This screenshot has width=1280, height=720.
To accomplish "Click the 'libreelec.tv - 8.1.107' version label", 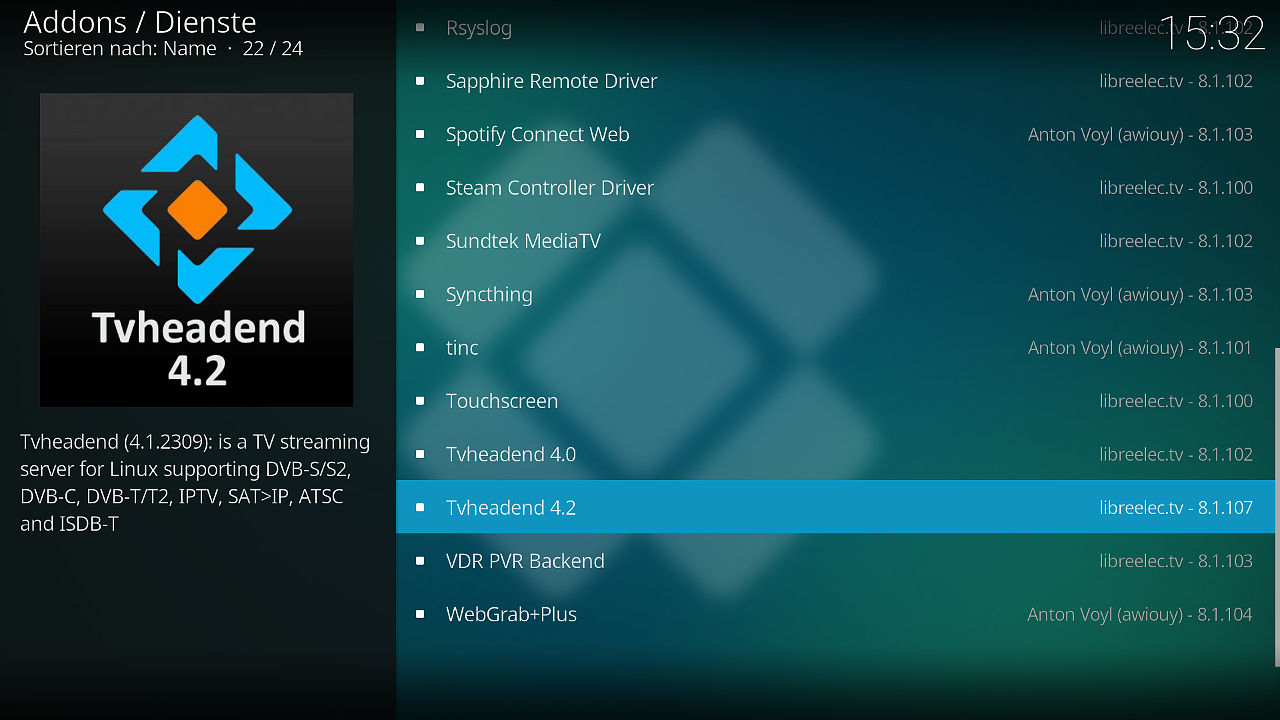I will point(1176,507).
